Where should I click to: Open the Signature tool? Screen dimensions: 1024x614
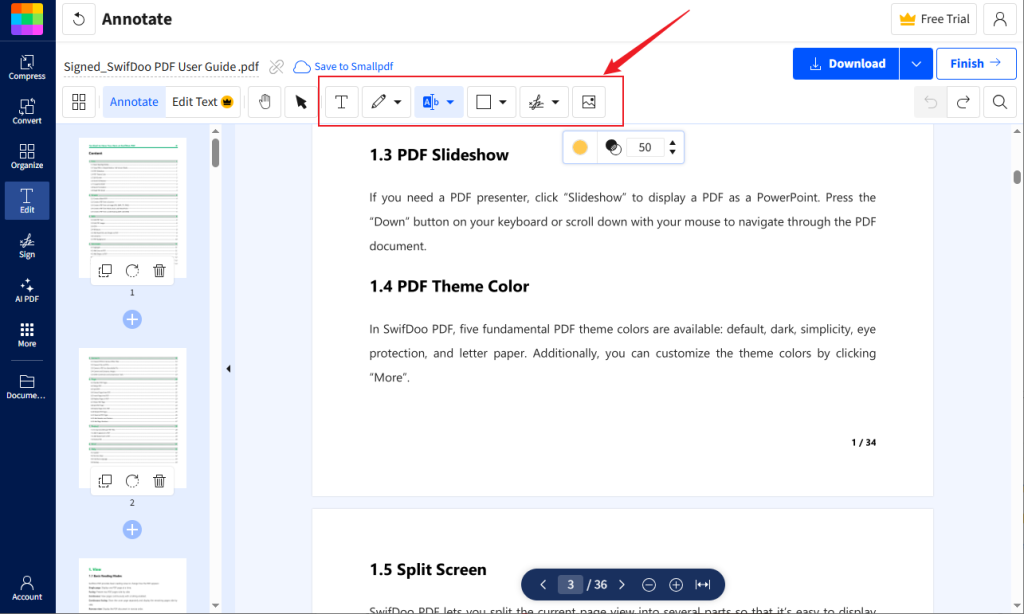537,101
